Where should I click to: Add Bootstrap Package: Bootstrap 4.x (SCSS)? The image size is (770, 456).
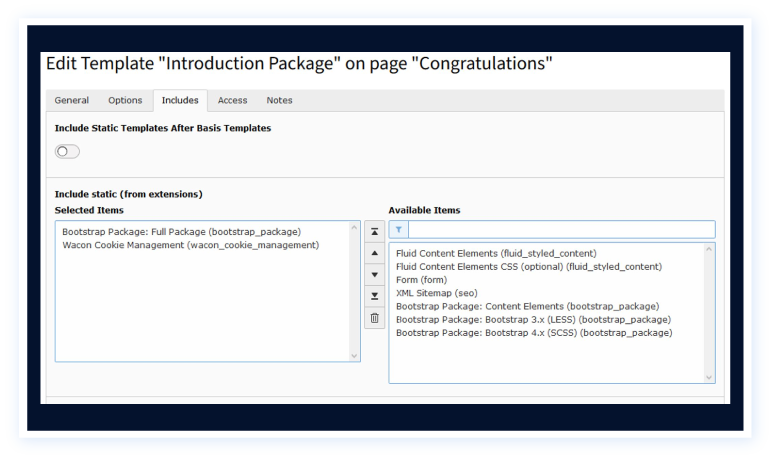[533, 332]
